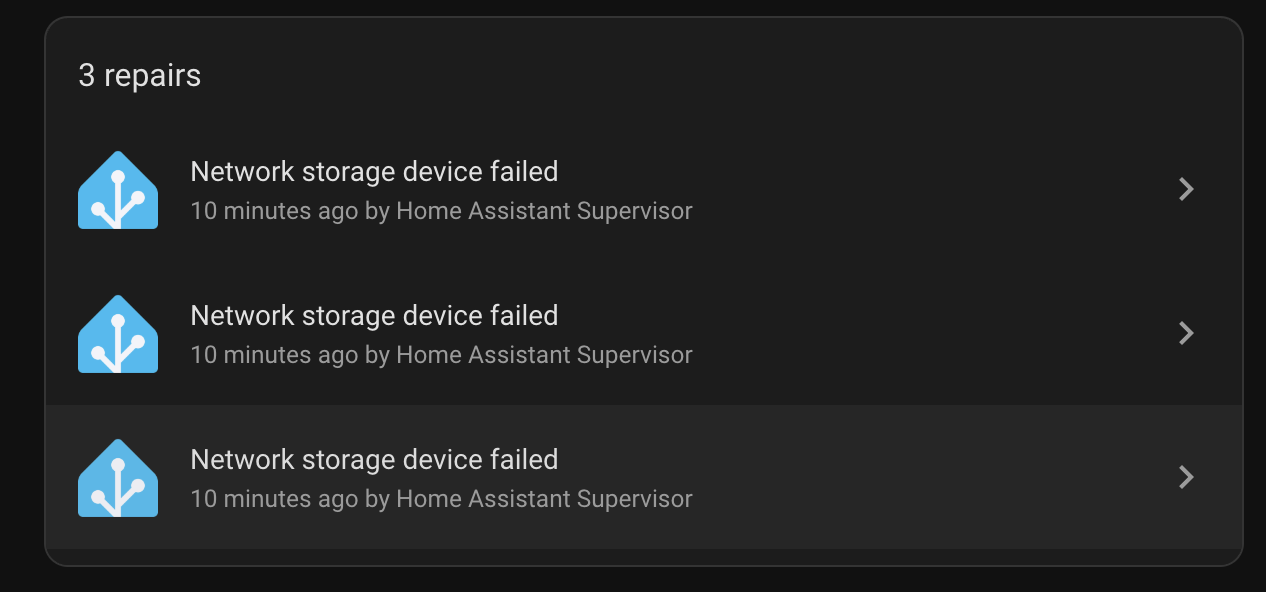Click the number "3" in the card heading
This screenshot has height=592, width=1266.
[87, 76]
